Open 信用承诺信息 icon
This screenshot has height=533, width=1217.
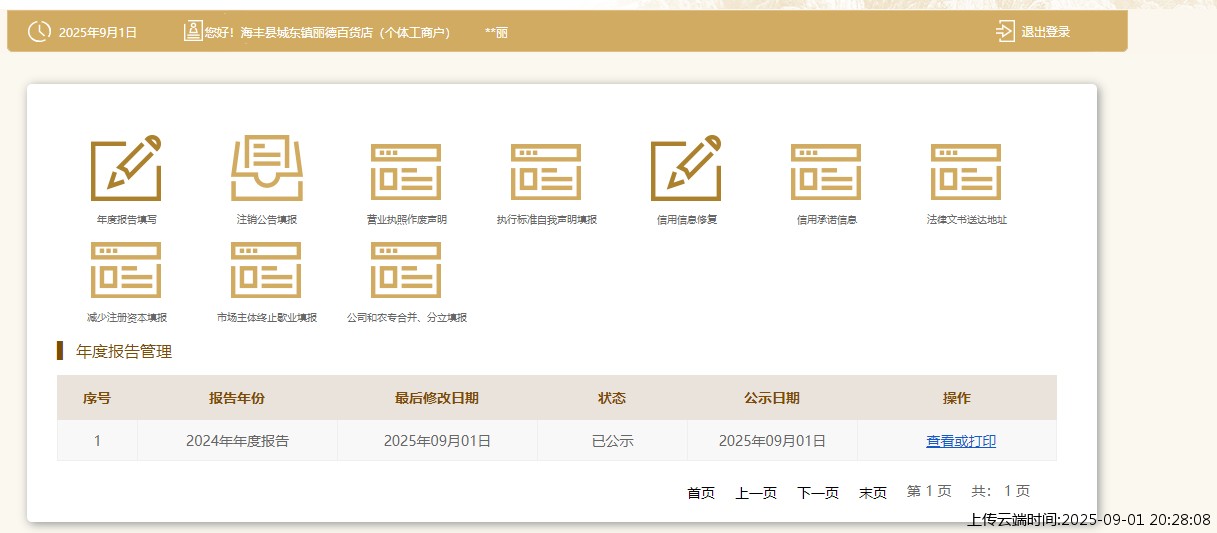click(x=826, y=172)
